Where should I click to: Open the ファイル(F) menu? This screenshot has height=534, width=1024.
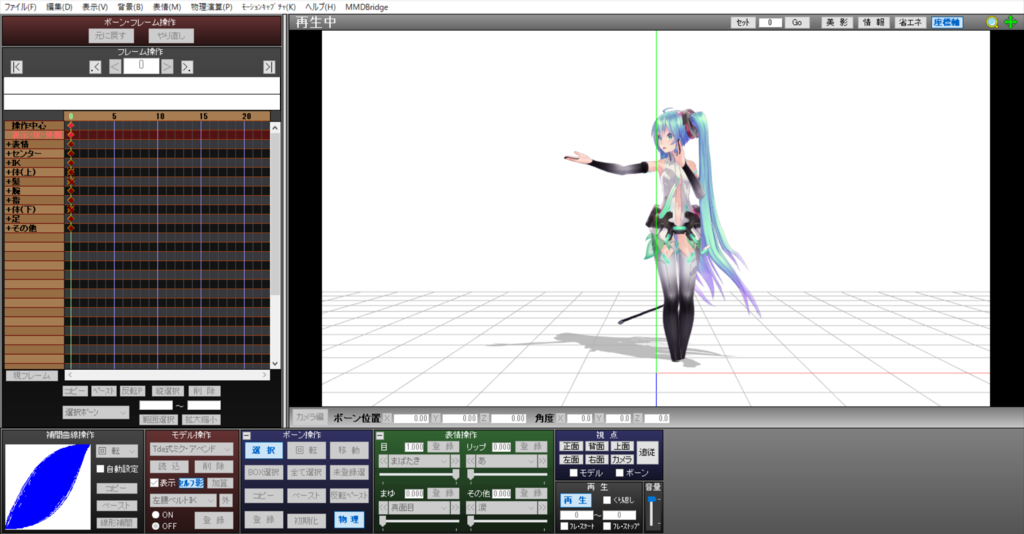21,7
